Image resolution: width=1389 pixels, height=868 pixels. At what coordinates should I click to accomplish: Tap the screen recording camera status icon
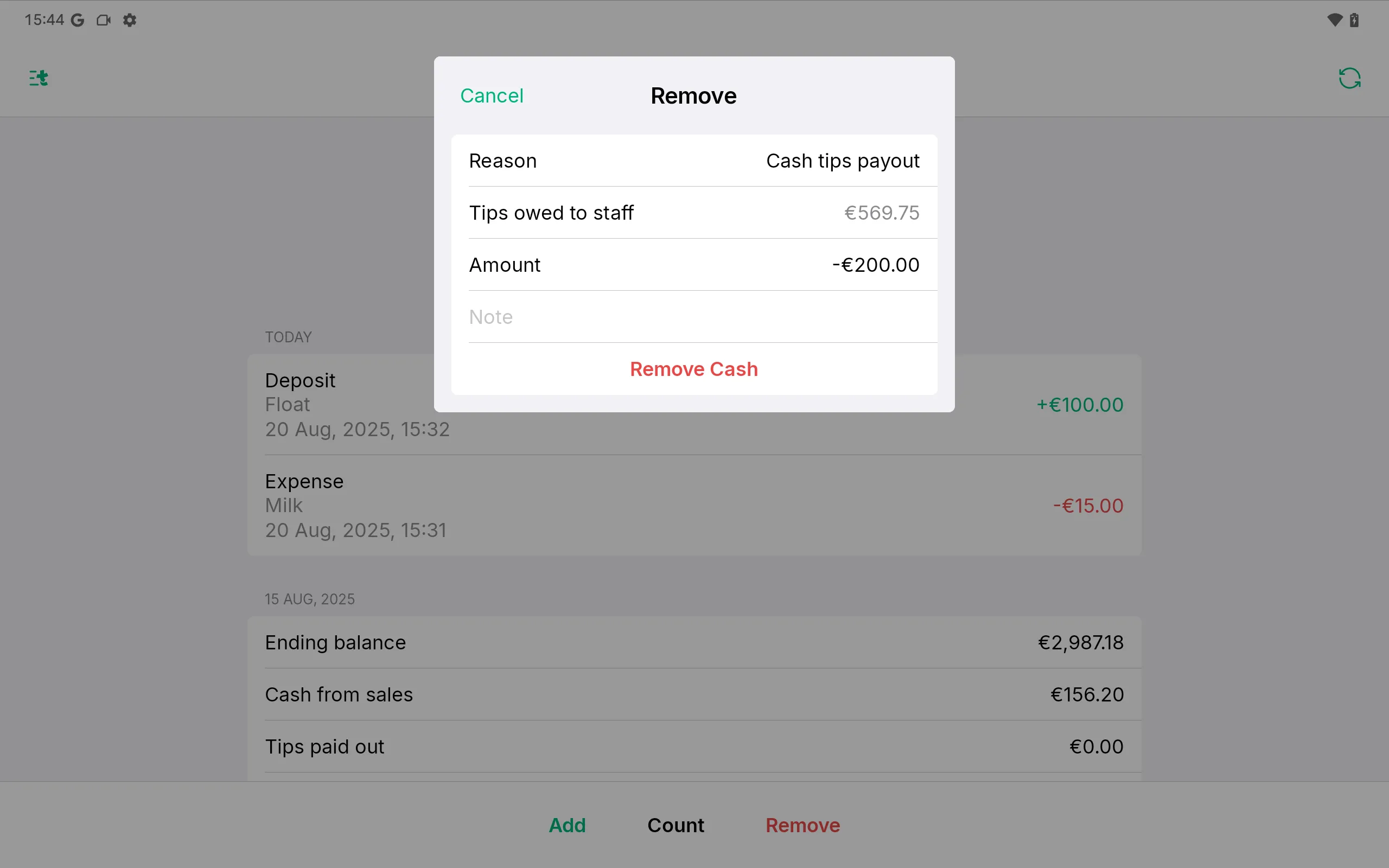tap(103, 20)
